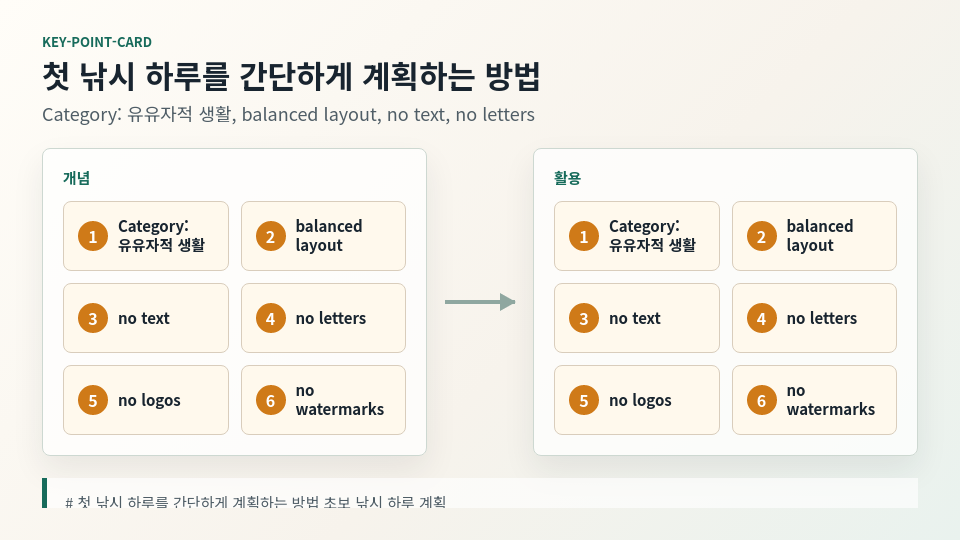Select no letters card in the 활용 panel

tap(814, 318)
